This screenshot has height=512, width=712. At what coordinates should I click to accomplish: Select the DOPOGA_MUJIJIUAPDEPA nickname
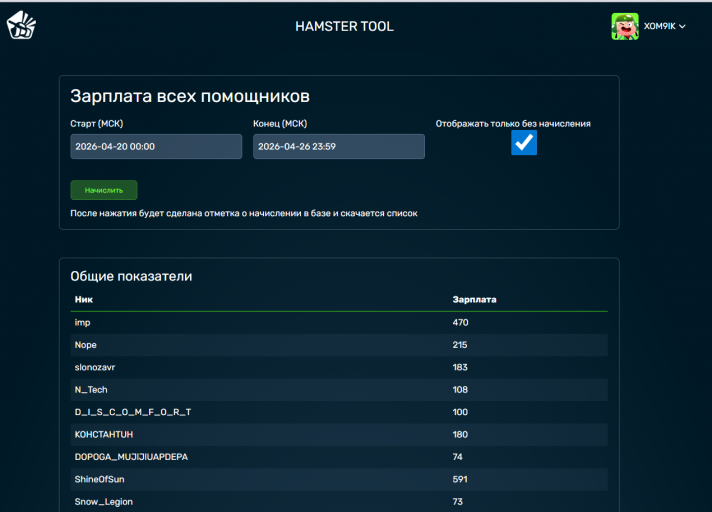pos(131,457)
